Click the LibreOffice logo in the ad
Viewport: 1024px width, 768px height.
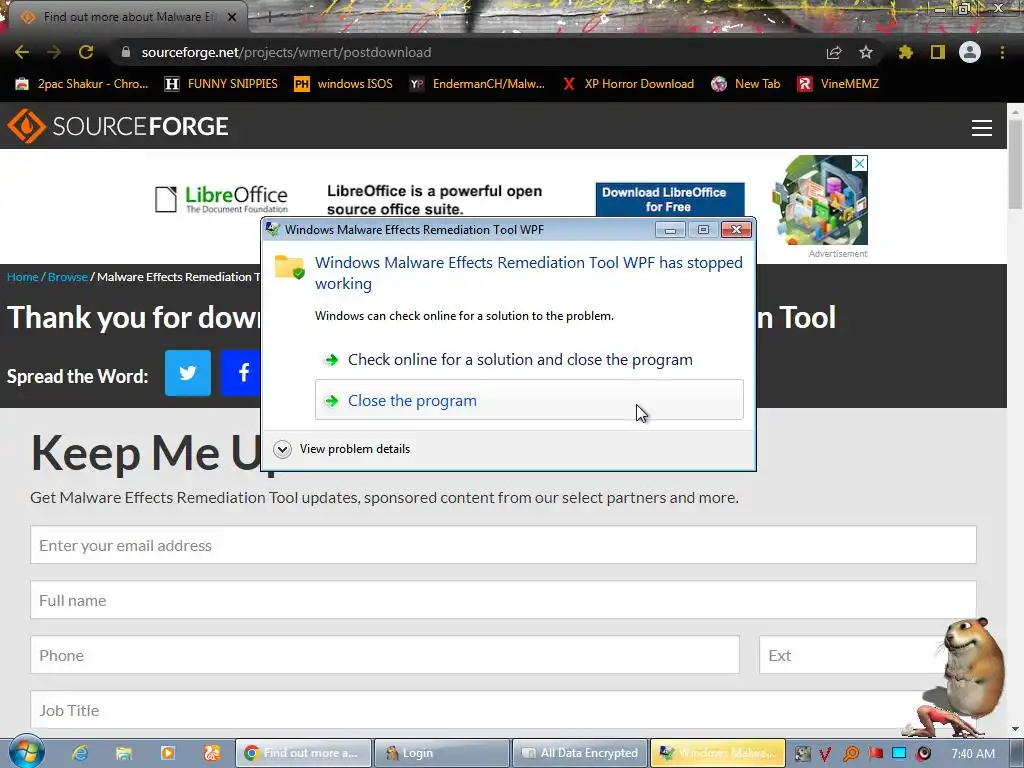click(222, 199)
